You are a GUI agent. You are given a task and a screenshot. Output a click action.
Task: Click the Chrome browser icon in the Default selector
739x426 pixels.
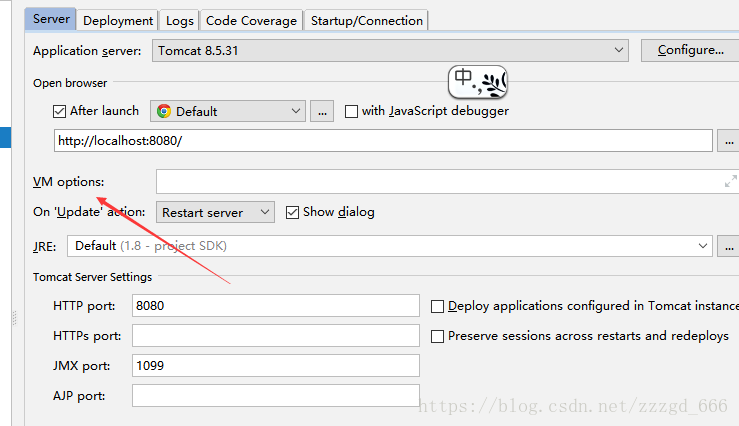pyautogui.click(x=164, y=111)
